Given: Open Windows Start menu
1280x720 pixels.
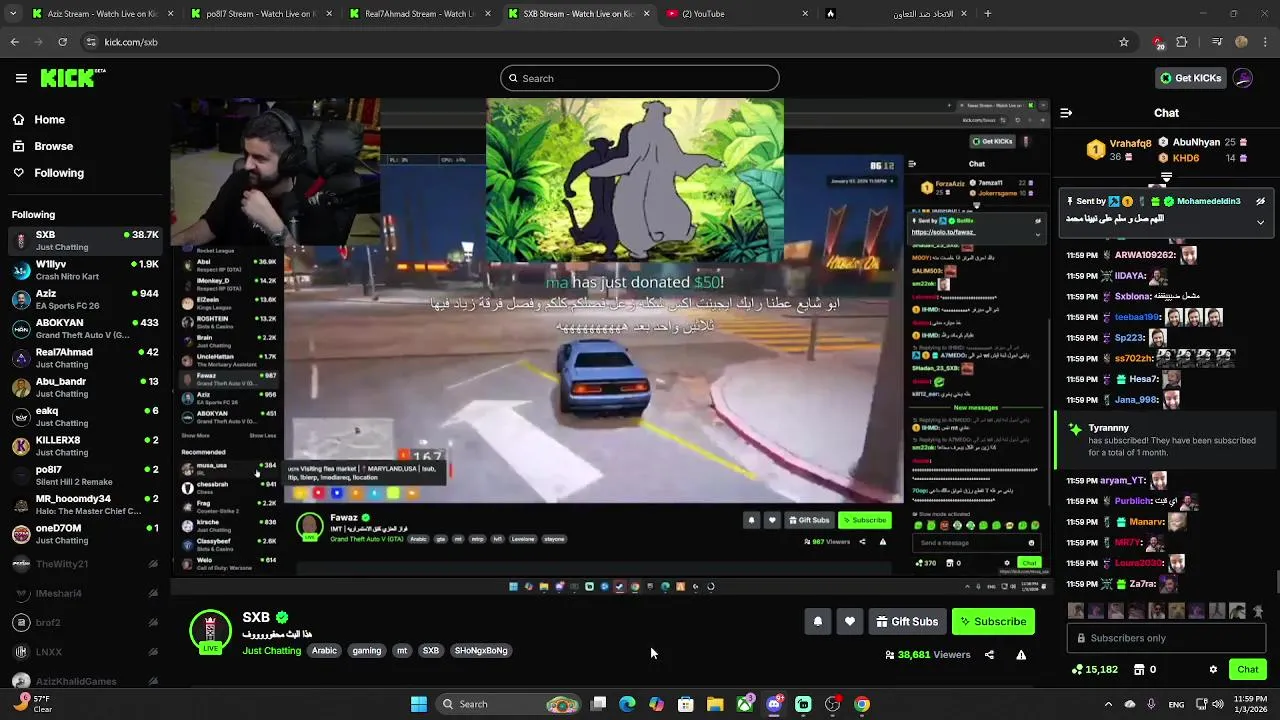Looking at the screenshot, I should (x=419, y=704).
